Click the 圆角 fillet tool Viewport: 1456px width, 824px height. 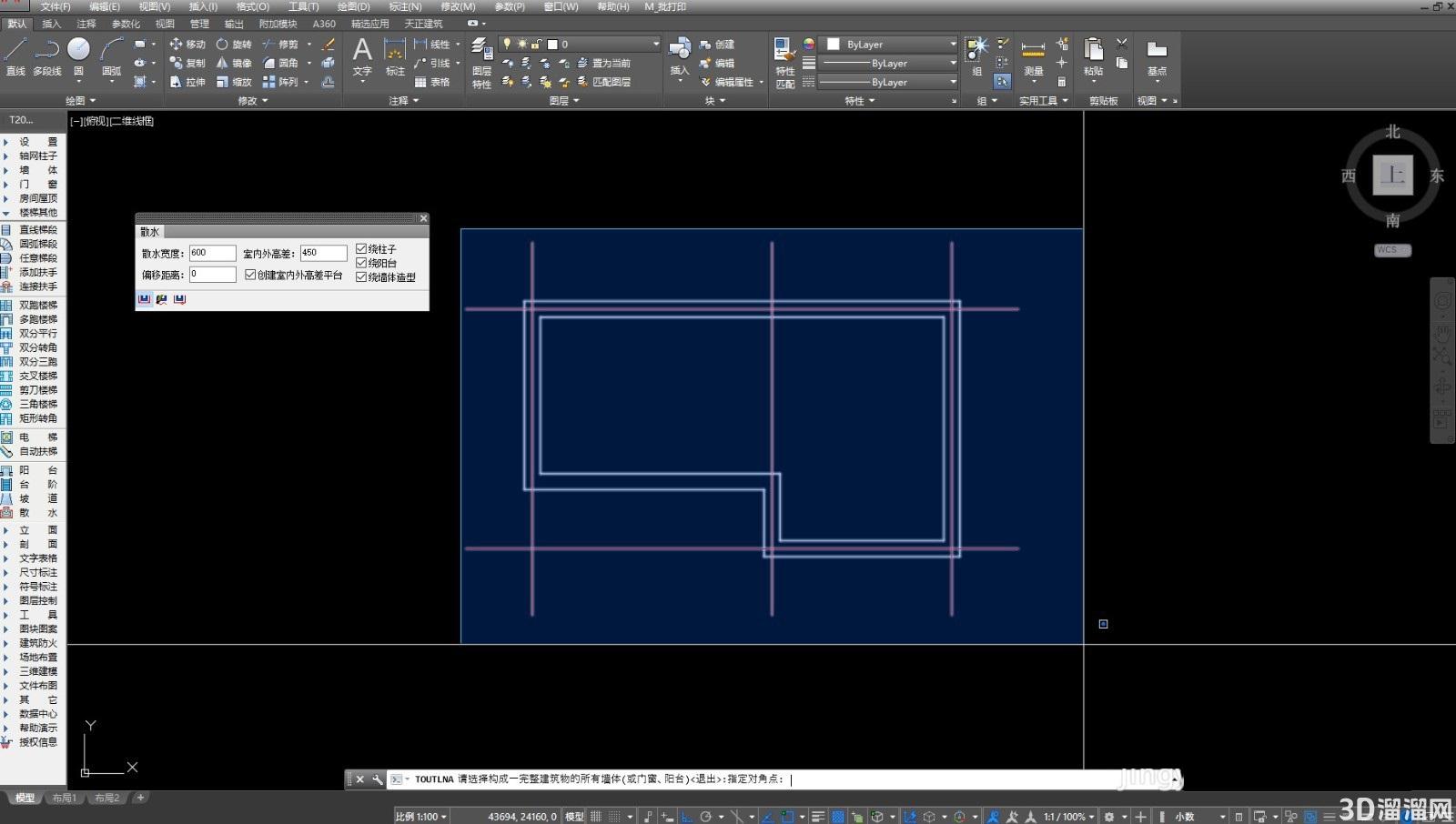coord(280,63)
